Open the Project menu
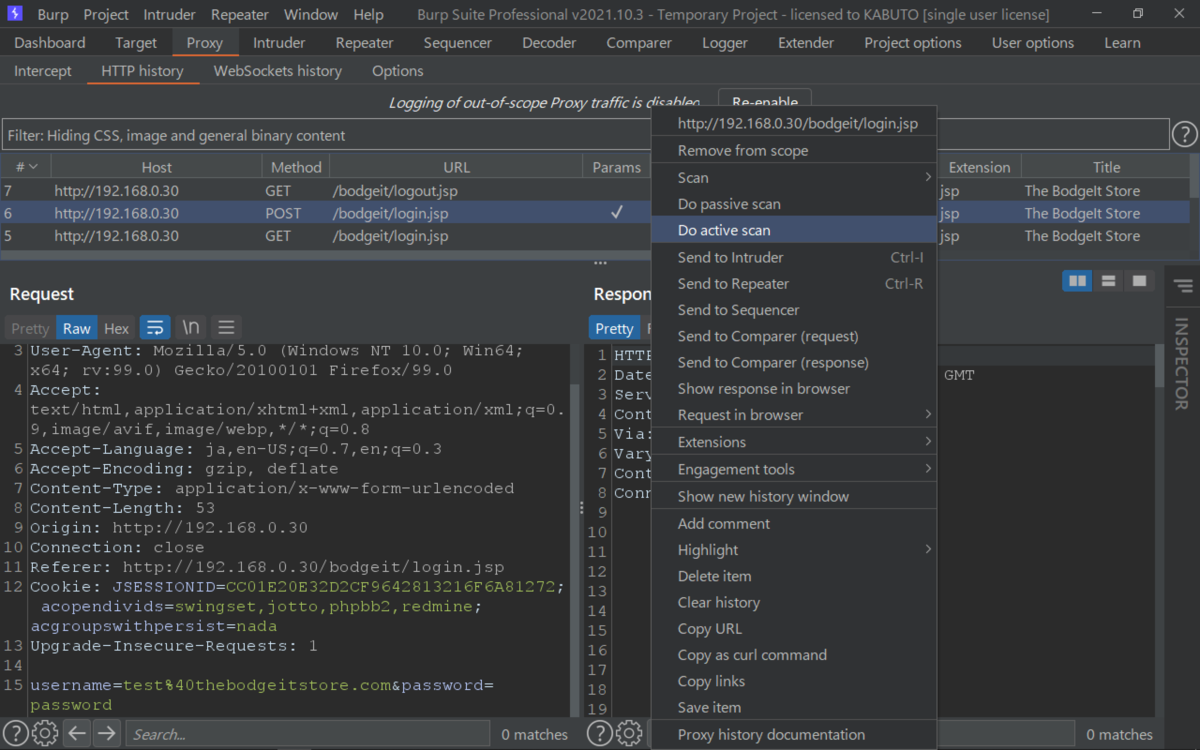Image resolution: width=1200 pixels, height=750 pixels. tap(106, 15)
